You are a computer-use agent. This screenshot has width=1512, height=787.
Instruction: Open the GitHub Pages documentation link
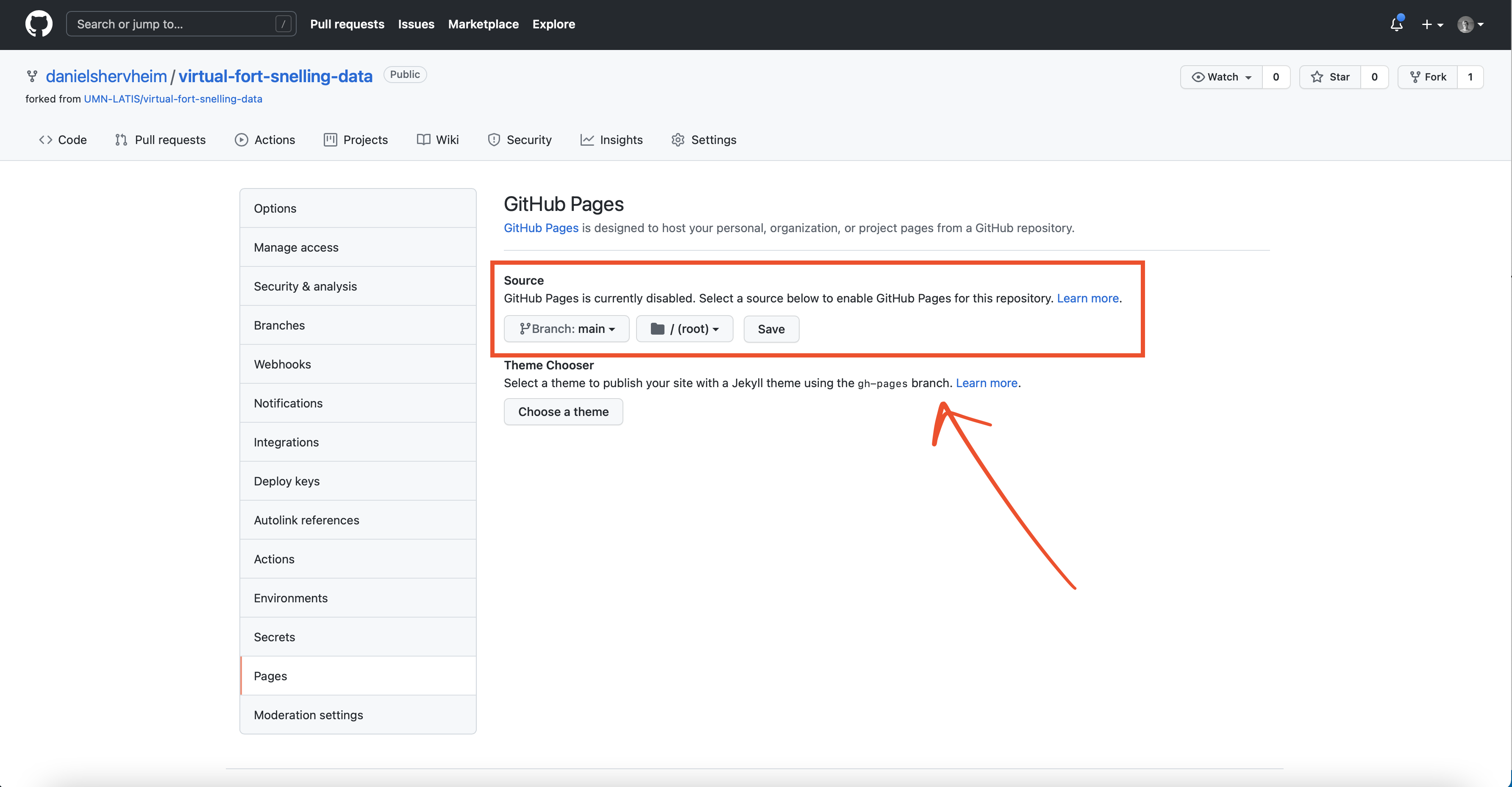(541, 228)
